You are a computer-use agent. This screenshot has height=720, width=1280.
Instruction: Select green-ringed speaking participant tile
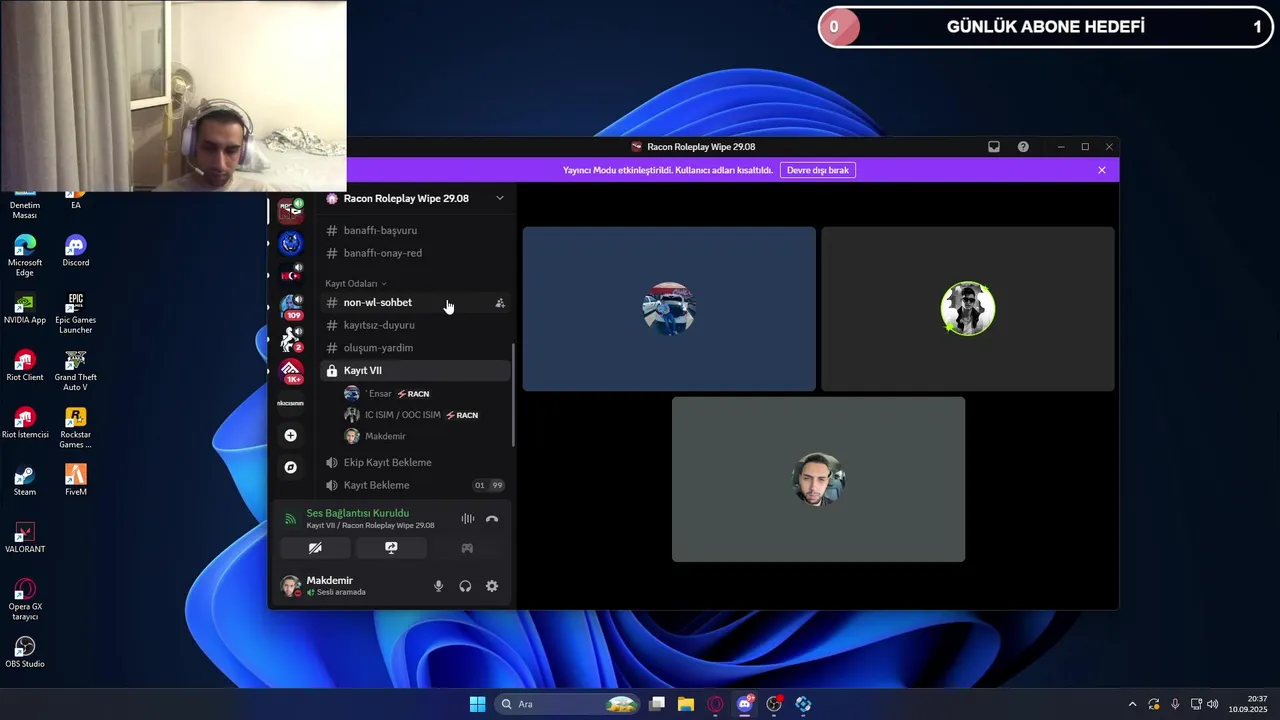(968, 308)
